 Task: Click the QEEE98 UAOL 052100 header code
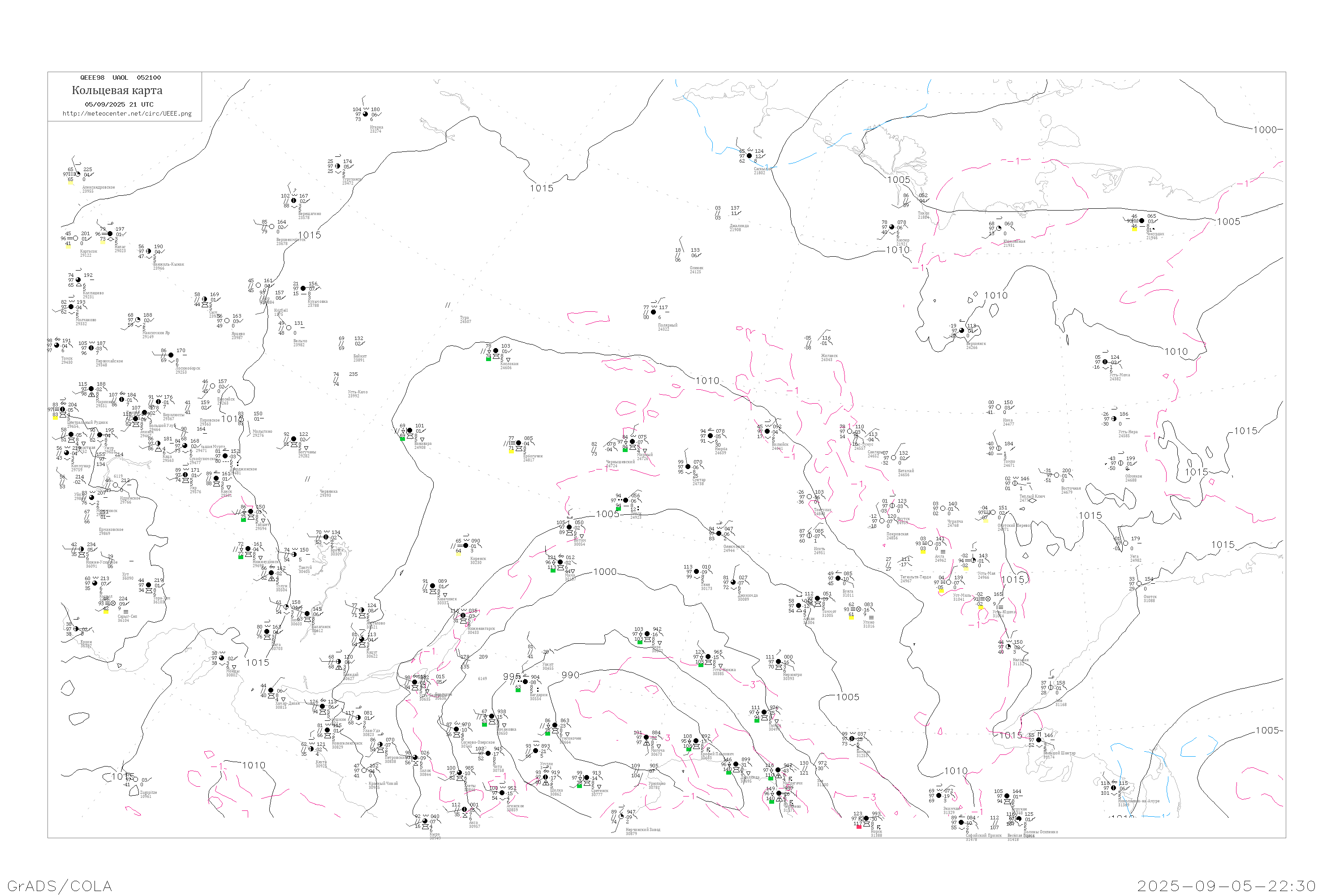pos(120,78)
